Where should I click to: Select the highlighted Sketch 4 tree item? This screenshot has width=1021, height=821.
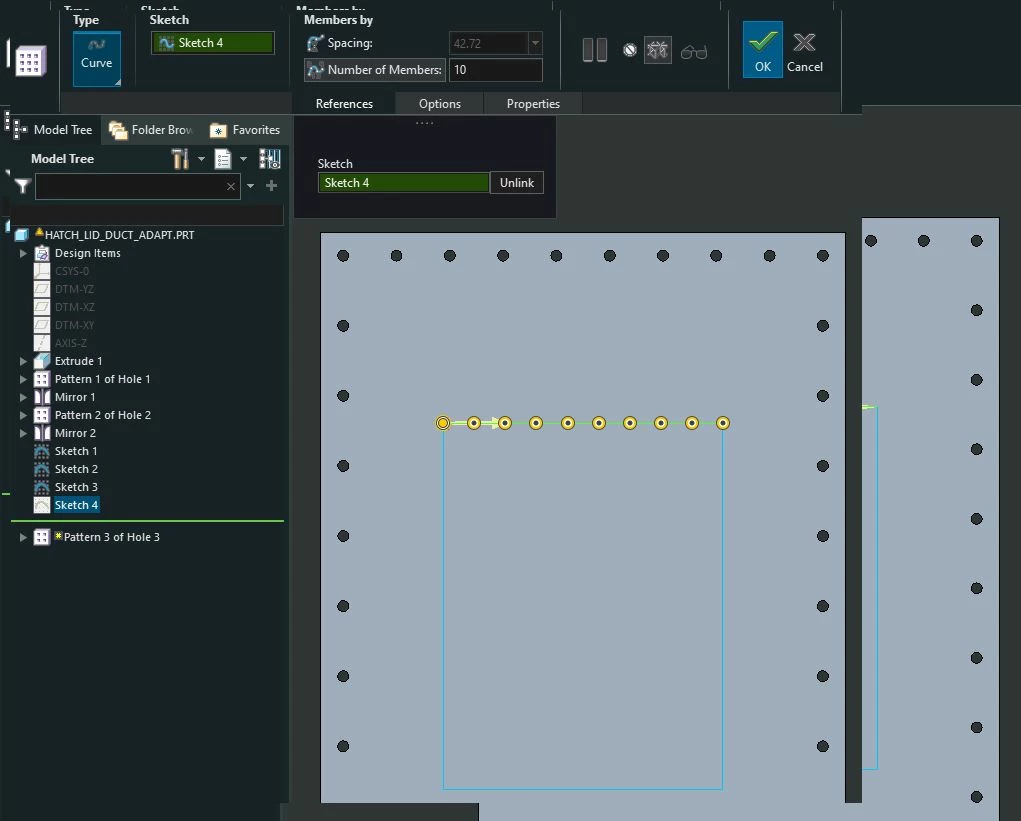pos(76,505)
